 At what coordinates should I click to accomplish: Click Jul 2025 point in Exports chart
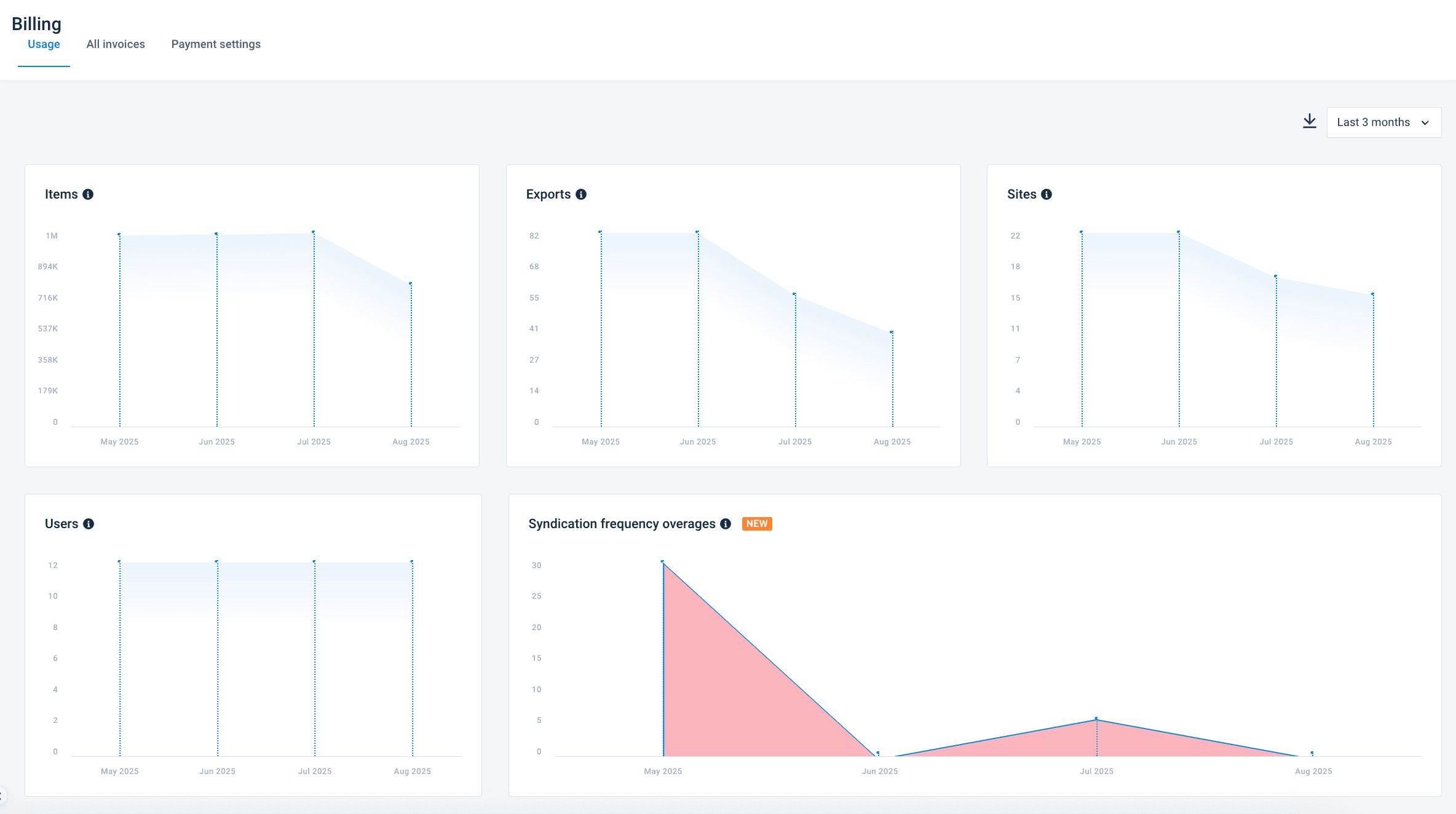[794, 294]
